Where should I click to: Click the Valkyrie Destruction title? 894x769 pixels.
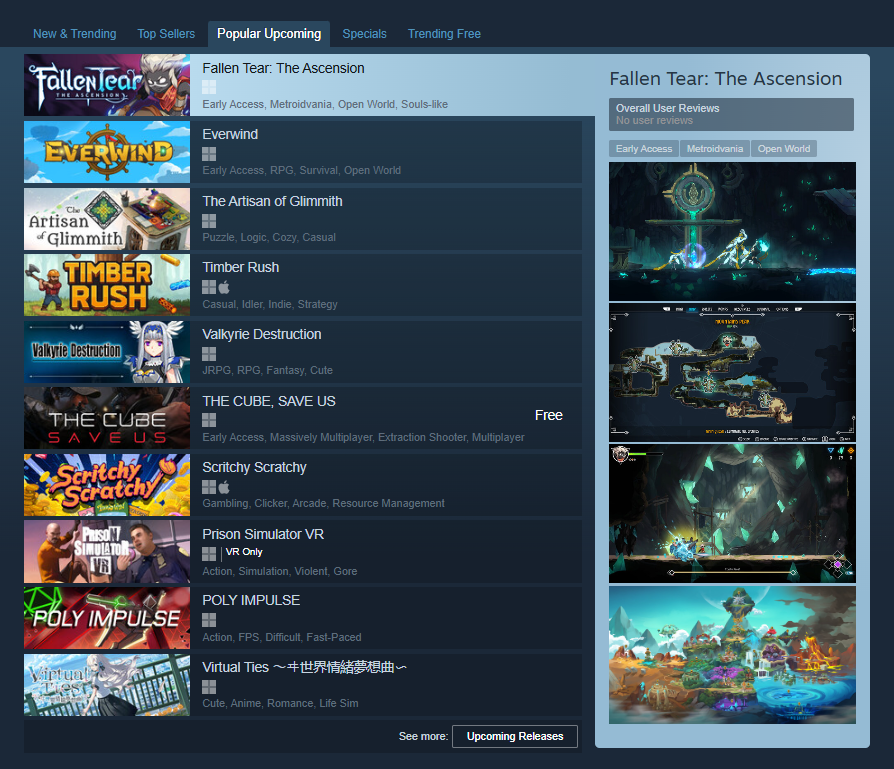click(x=262, y=334)
